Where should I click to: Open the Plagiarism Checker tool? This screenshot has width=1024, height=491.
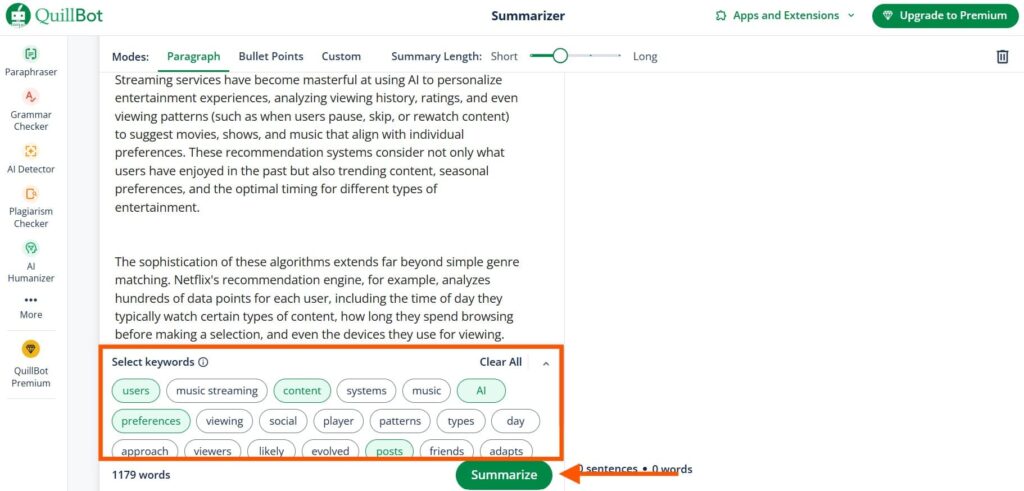(x=31, y=207)
